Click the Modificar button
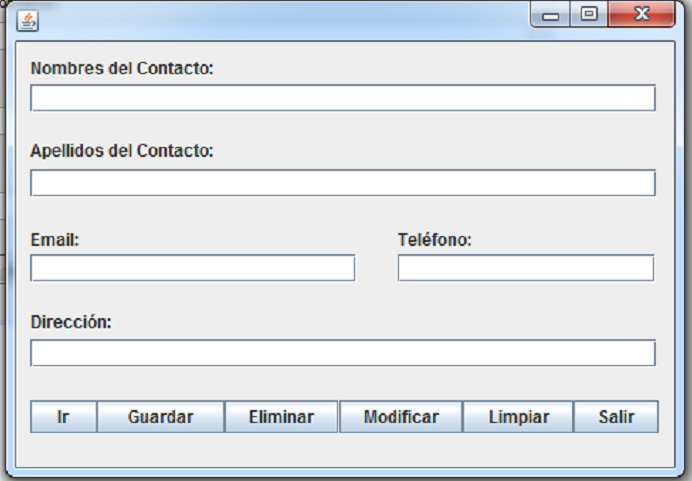The height and width of the screenshot is (481, 692). 401,417
